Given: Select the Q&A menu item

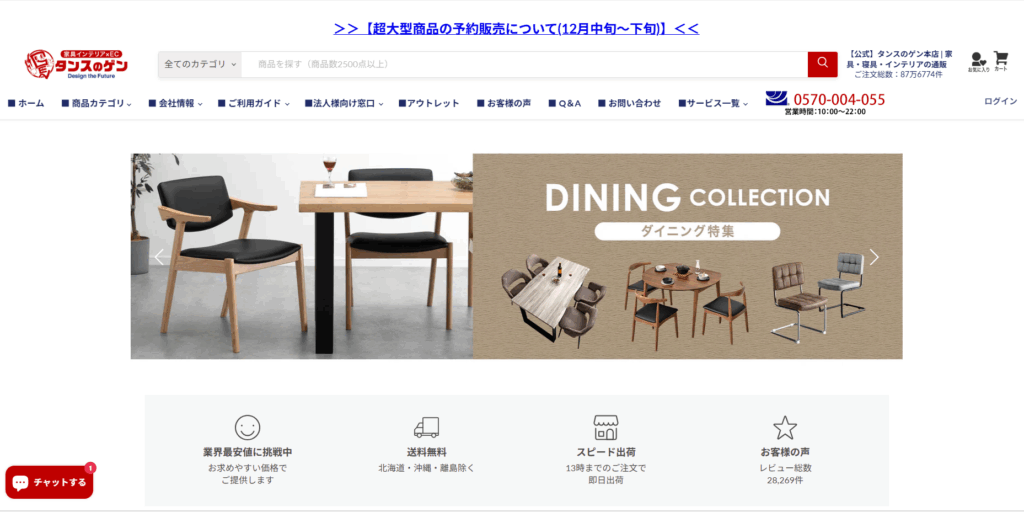Looking at the screenshot, I should pos(565,103).
